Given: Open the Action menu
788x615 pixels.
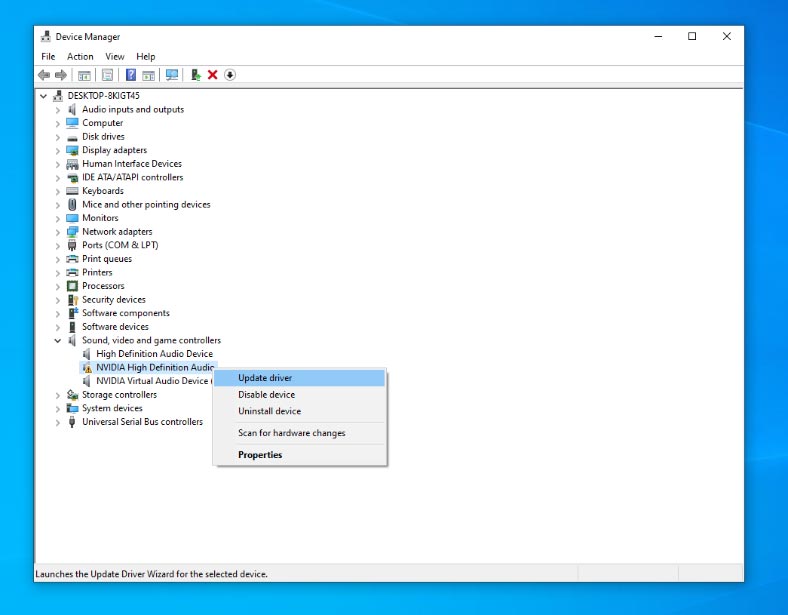Looking at the screenshot, I should 80,56.
